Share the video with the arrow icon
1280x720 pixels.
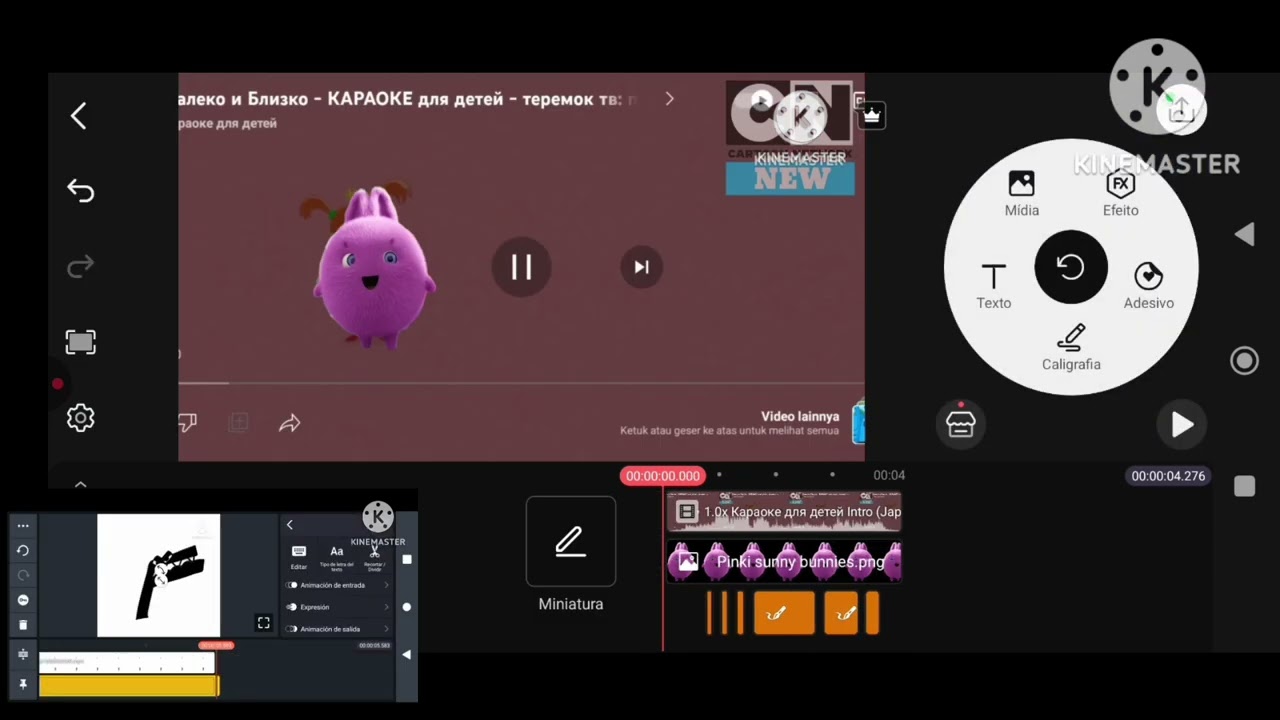(x=290, y=424)
